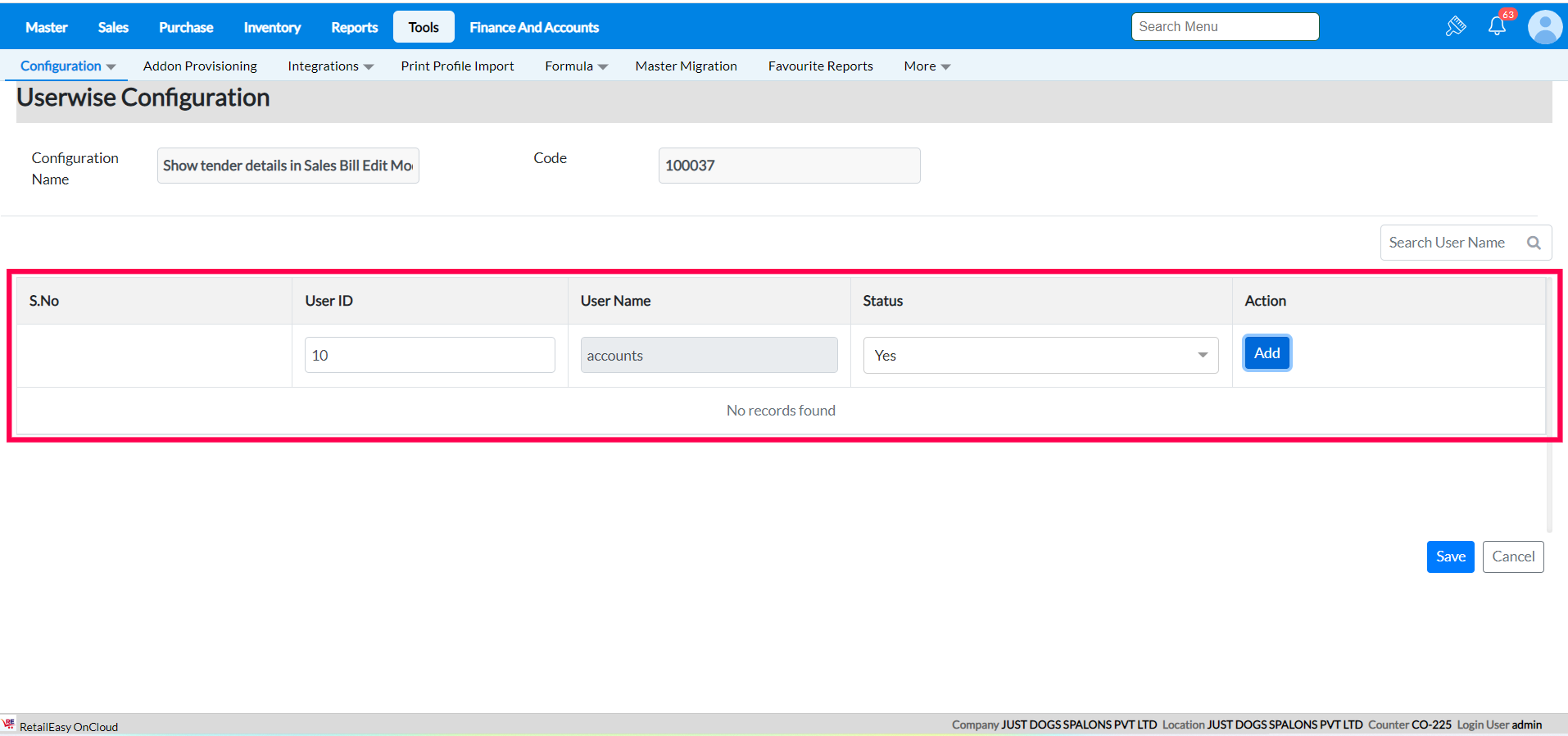Open Master Migration
The image size is (1568, 736).
coord(686,66)
